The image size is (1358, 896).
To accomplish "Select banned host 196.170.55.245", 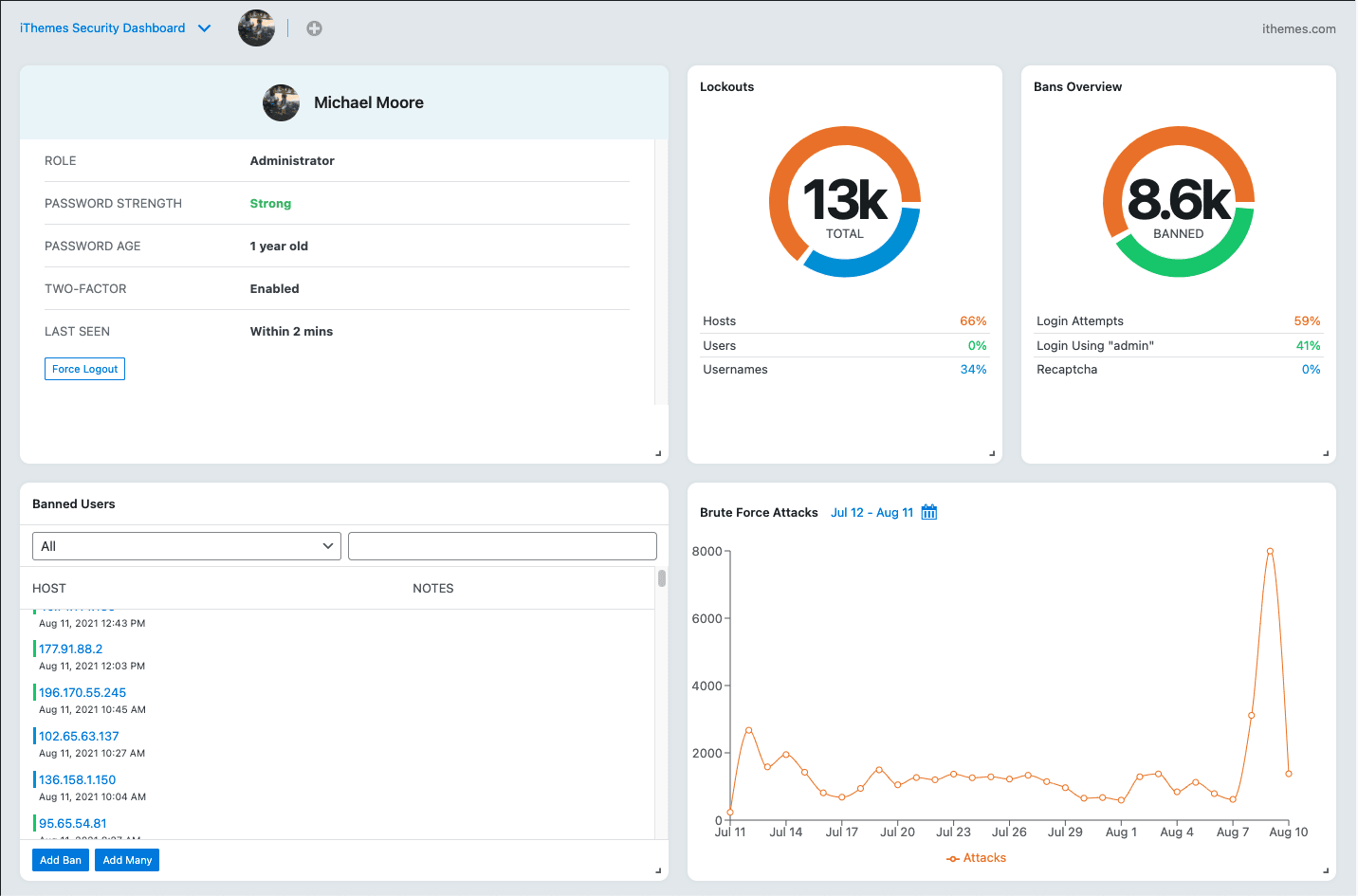I will click(x=82, y=692).
